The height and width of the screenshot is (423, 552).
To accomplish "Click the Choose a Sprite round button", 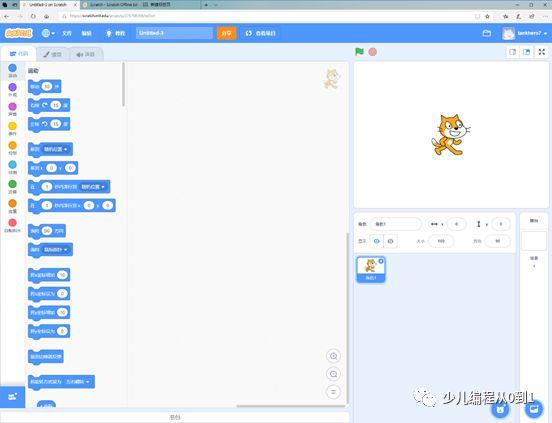I will click(x=500, y=409).
